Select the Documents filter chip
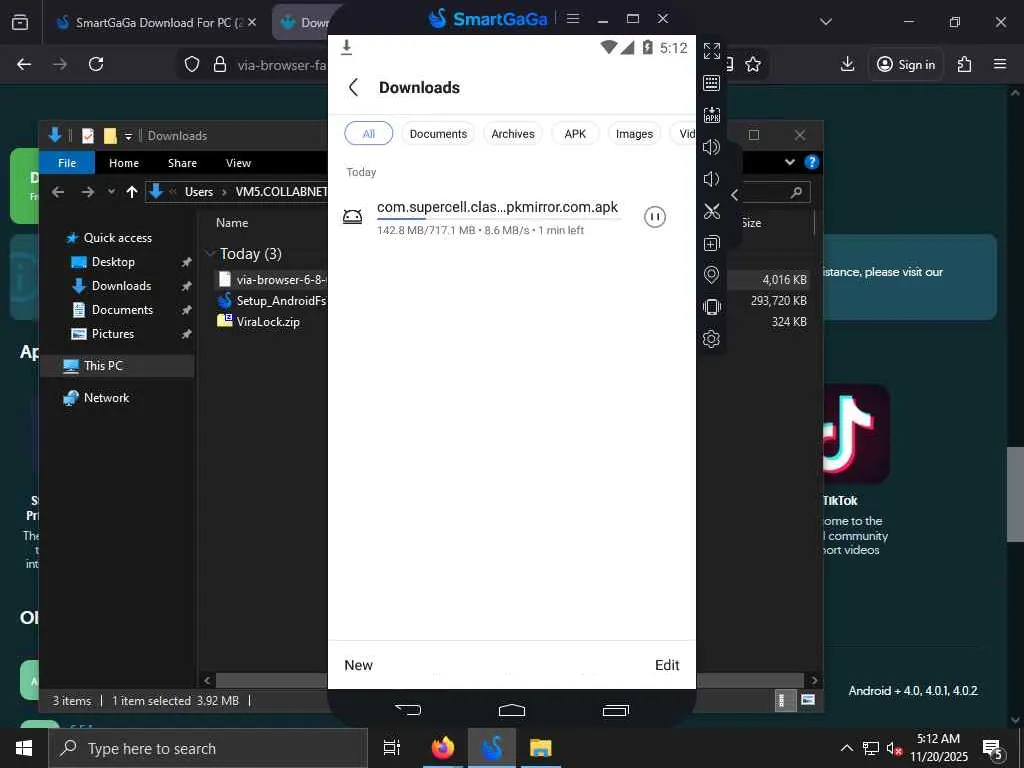This screenshot has height=768, width=1024. 438,133
